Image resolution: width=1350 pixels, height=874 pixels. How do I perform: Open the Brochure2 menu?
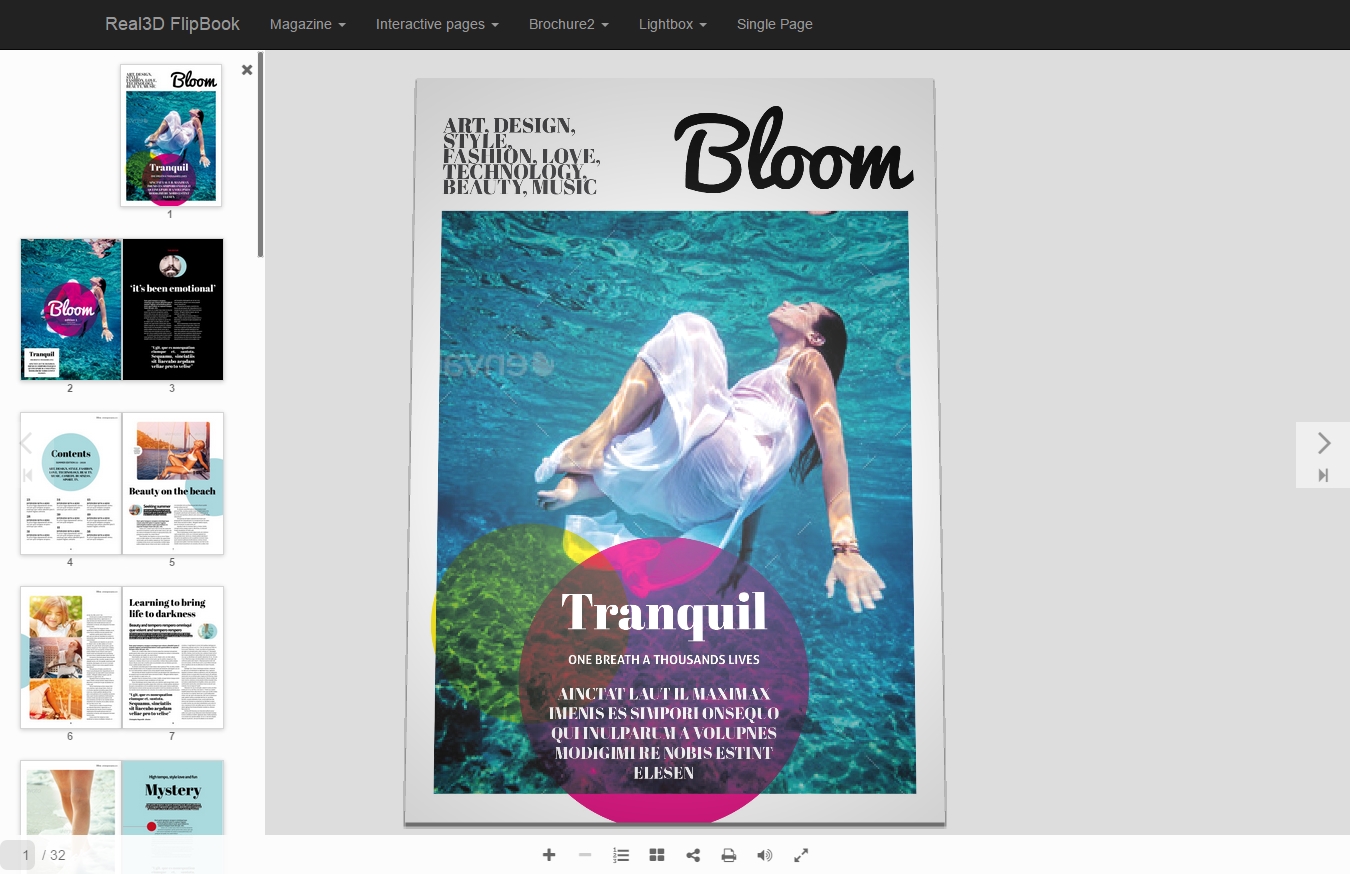click(x=568, y=24)
